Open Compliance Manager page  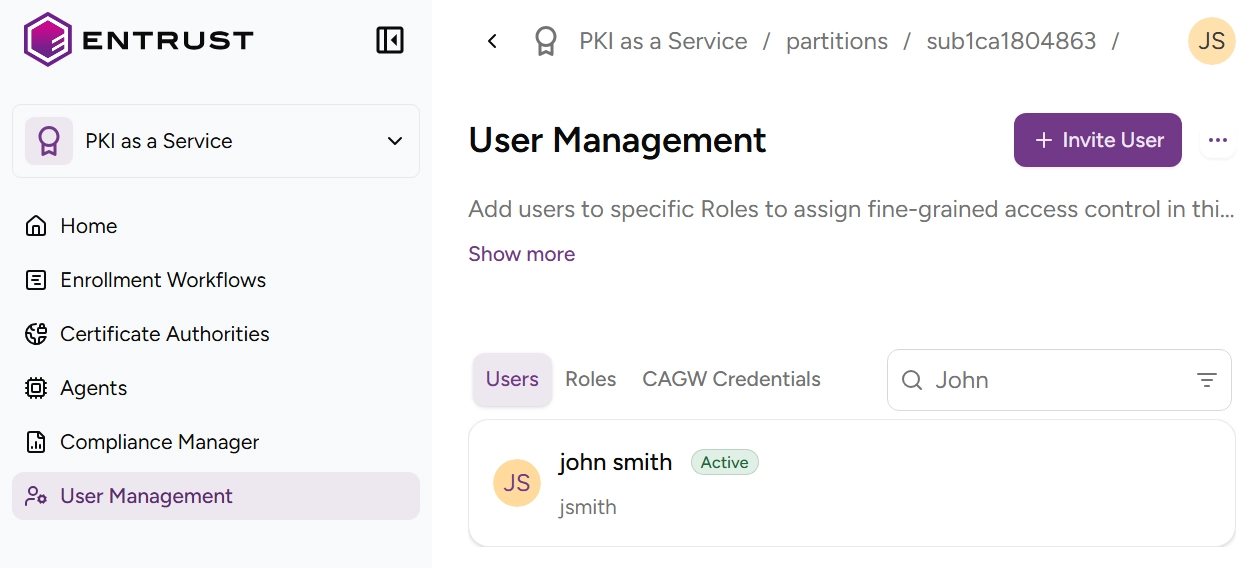point(216,442)
